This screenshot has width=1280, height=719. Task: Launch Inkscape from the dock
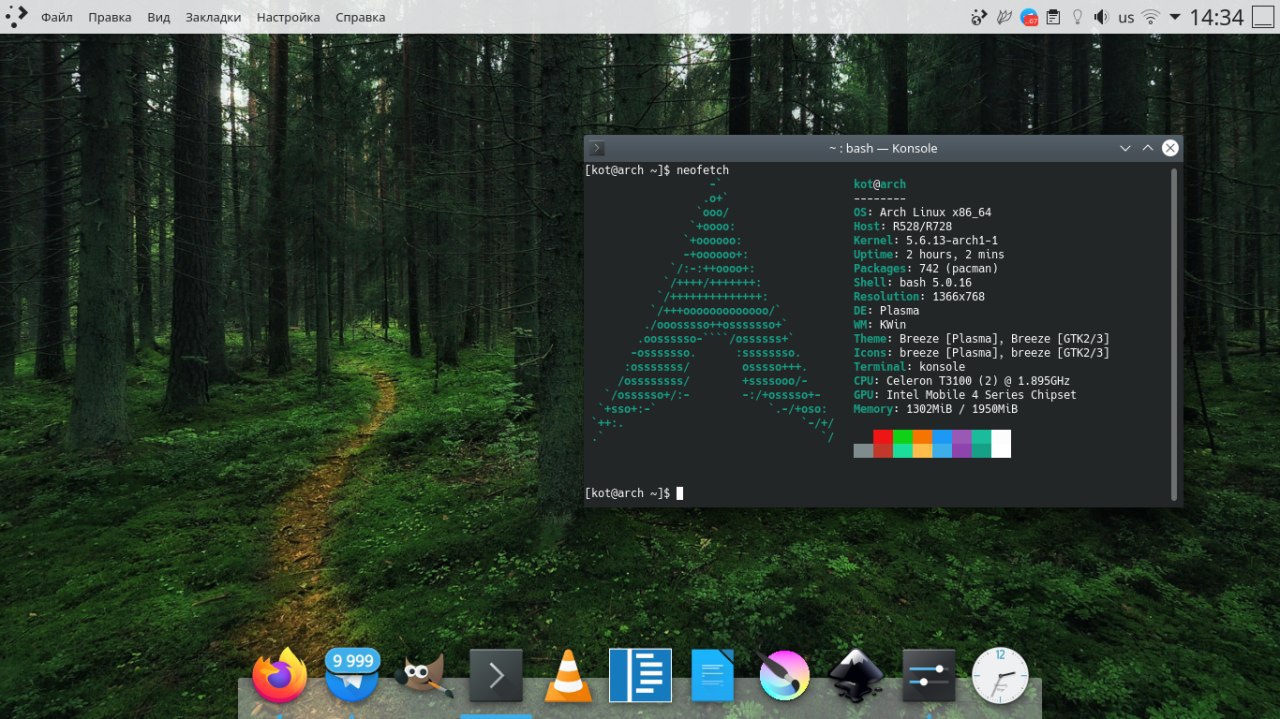[x=856, y=676]
